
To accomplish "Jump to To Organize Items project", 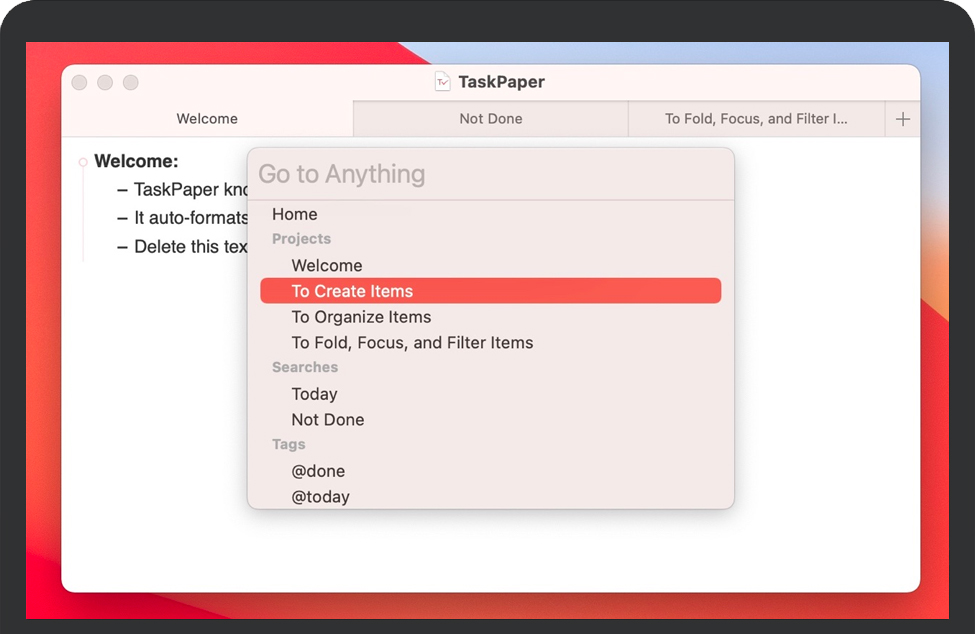I will (361, 317).
